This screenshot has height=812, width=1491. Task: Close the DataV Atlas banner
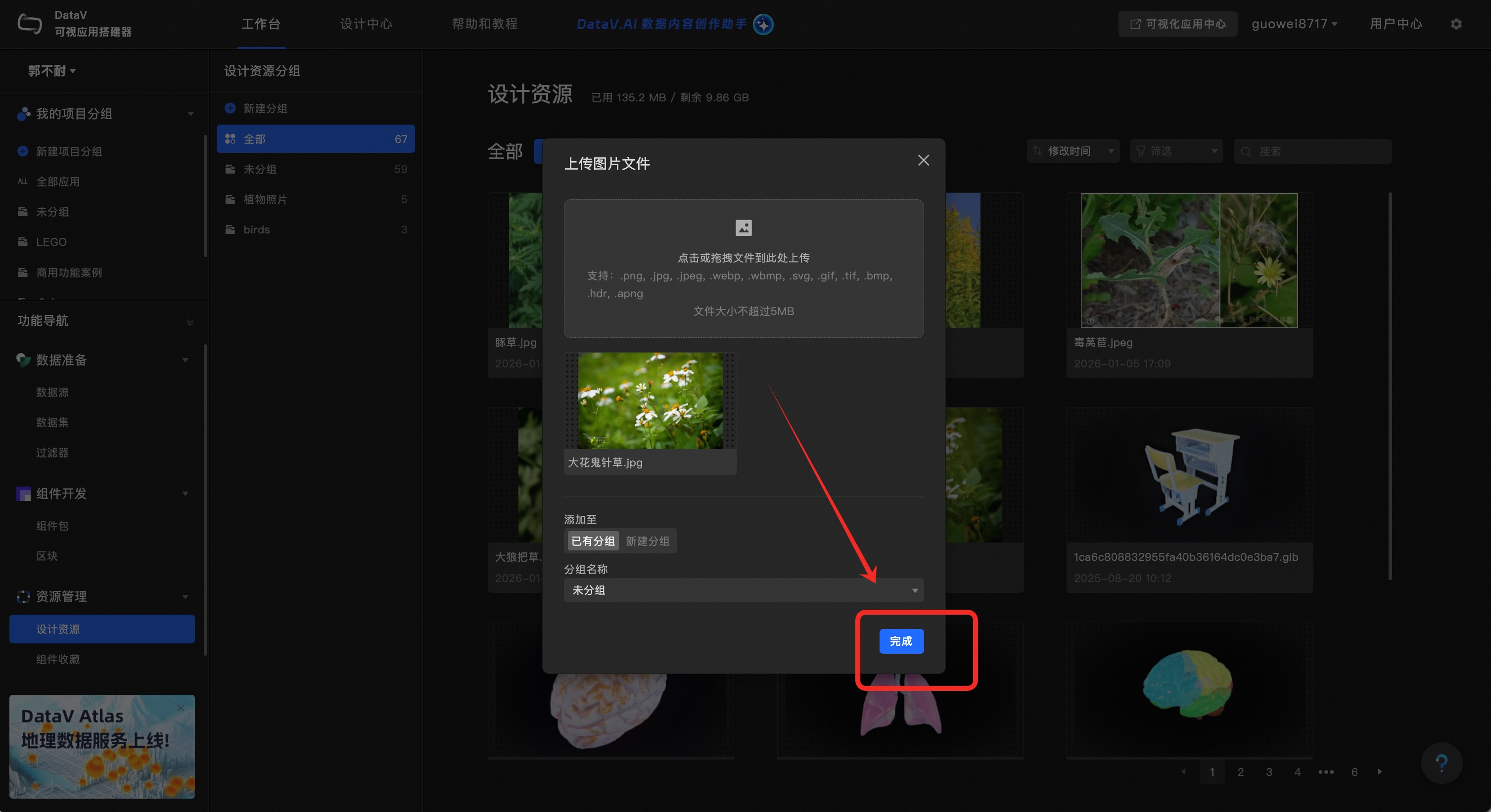[181, 708]
